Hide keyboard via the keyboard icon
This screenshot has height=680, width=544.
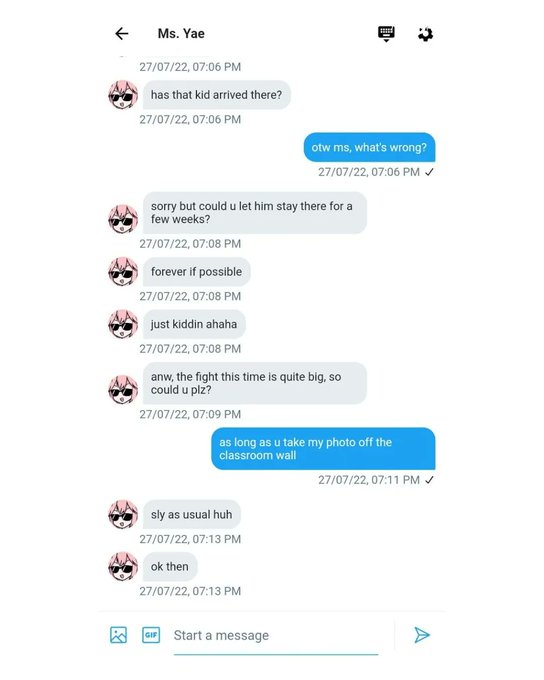pyautogui.click(x=386, y=34)
